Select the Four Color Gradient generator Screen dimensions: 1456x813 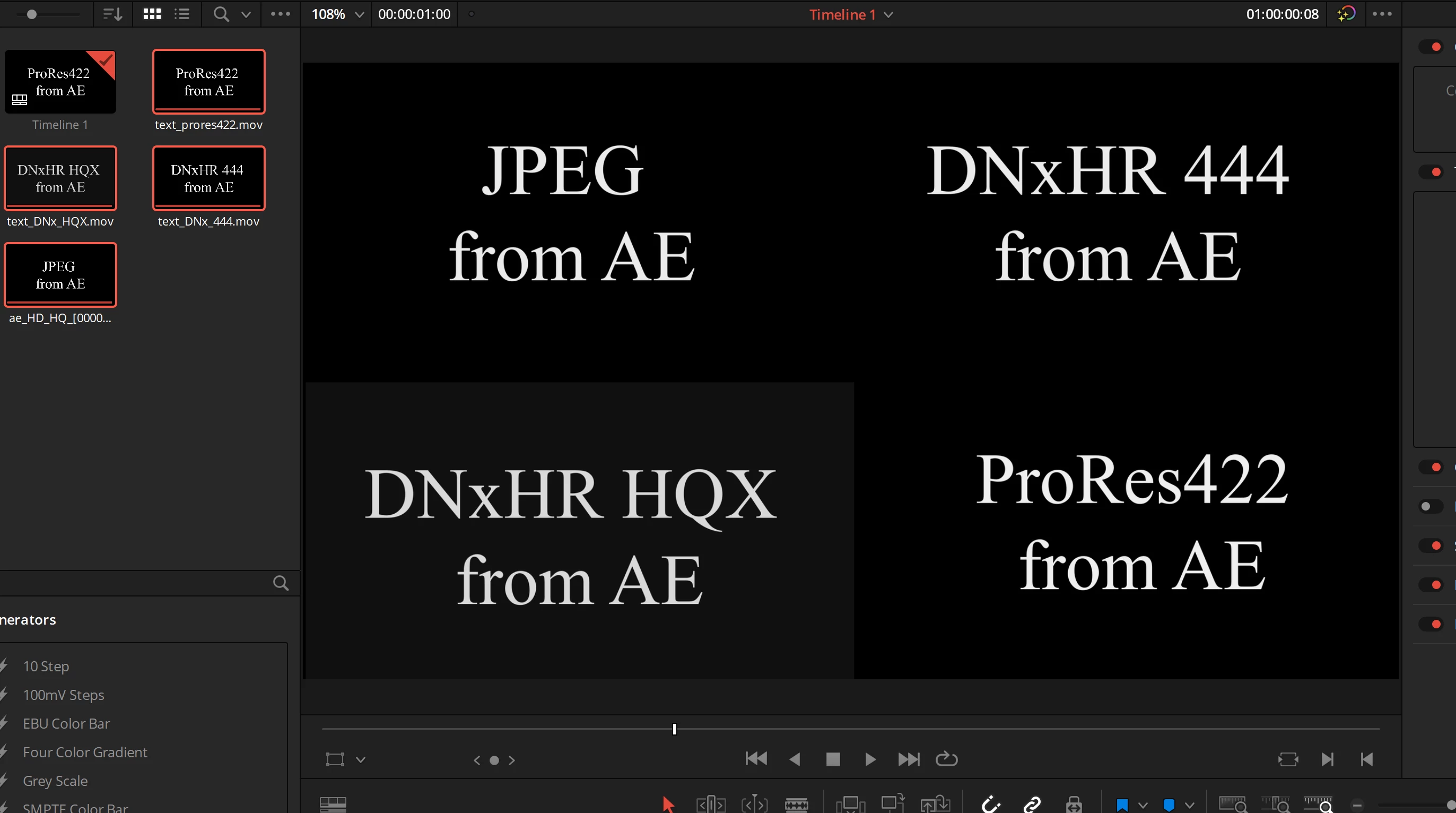[x=85, y=752]
